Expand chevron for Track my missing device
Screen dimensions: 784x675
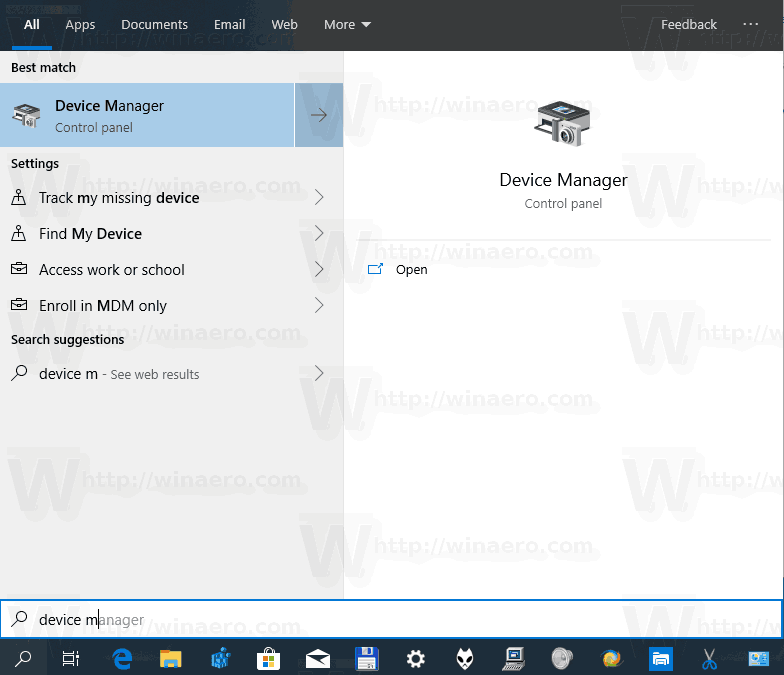319,198
